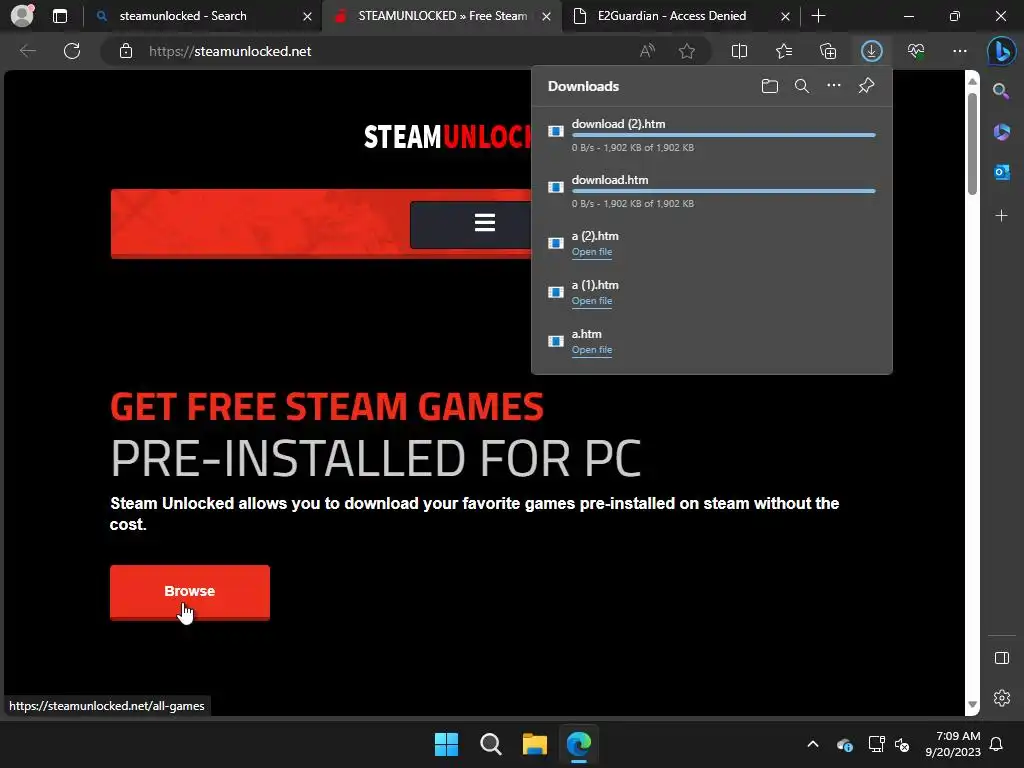Image resolution: width=1024 pixels, height=768 pixels.
Task: Start Read aloud from address bar
Action: tap(647, 51)
